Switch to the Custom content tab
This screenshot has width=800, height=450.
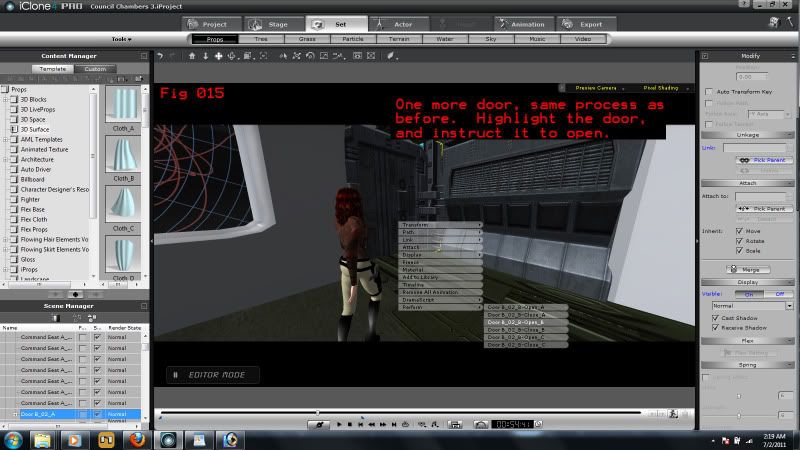pyautogui.click(x=95, y=68)
